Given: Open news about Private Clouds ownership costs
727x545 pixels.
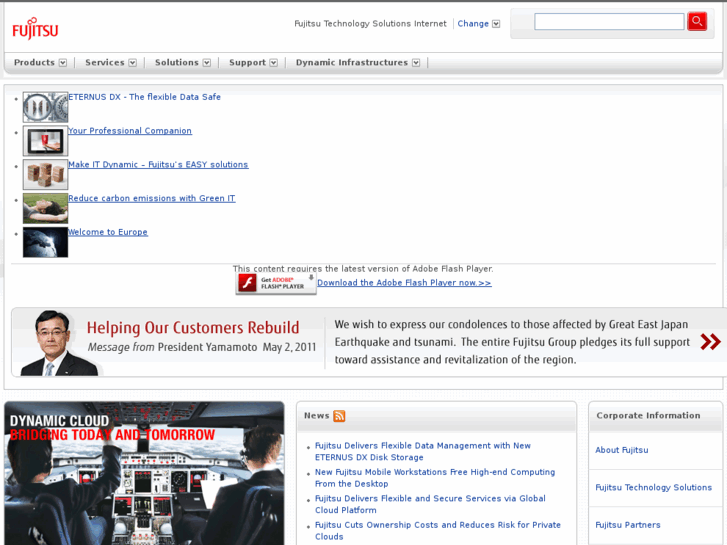Looking at the screenshot, I should 438,531.
